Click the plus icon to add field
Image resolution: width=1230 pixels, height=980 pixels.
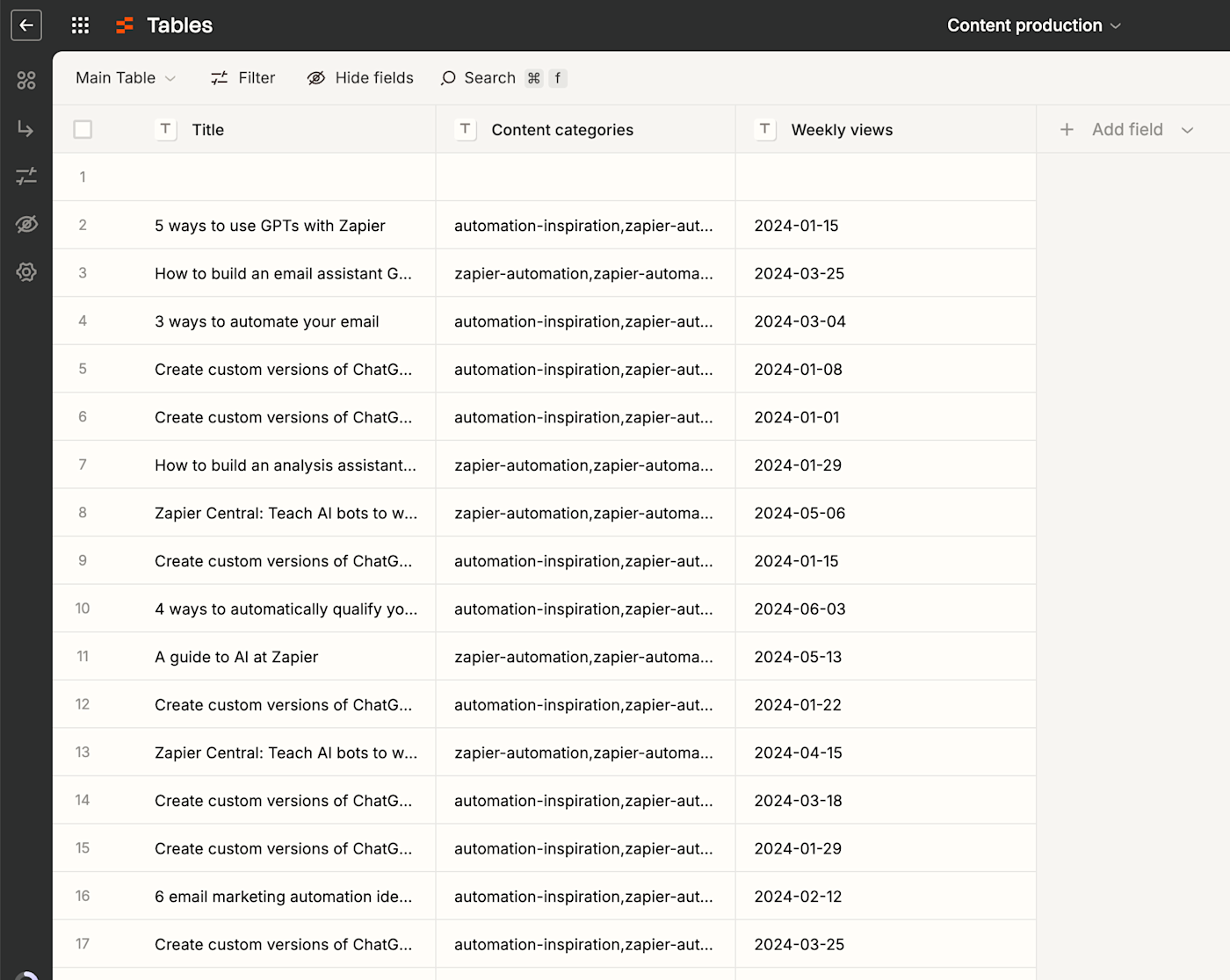point(1067,129)
